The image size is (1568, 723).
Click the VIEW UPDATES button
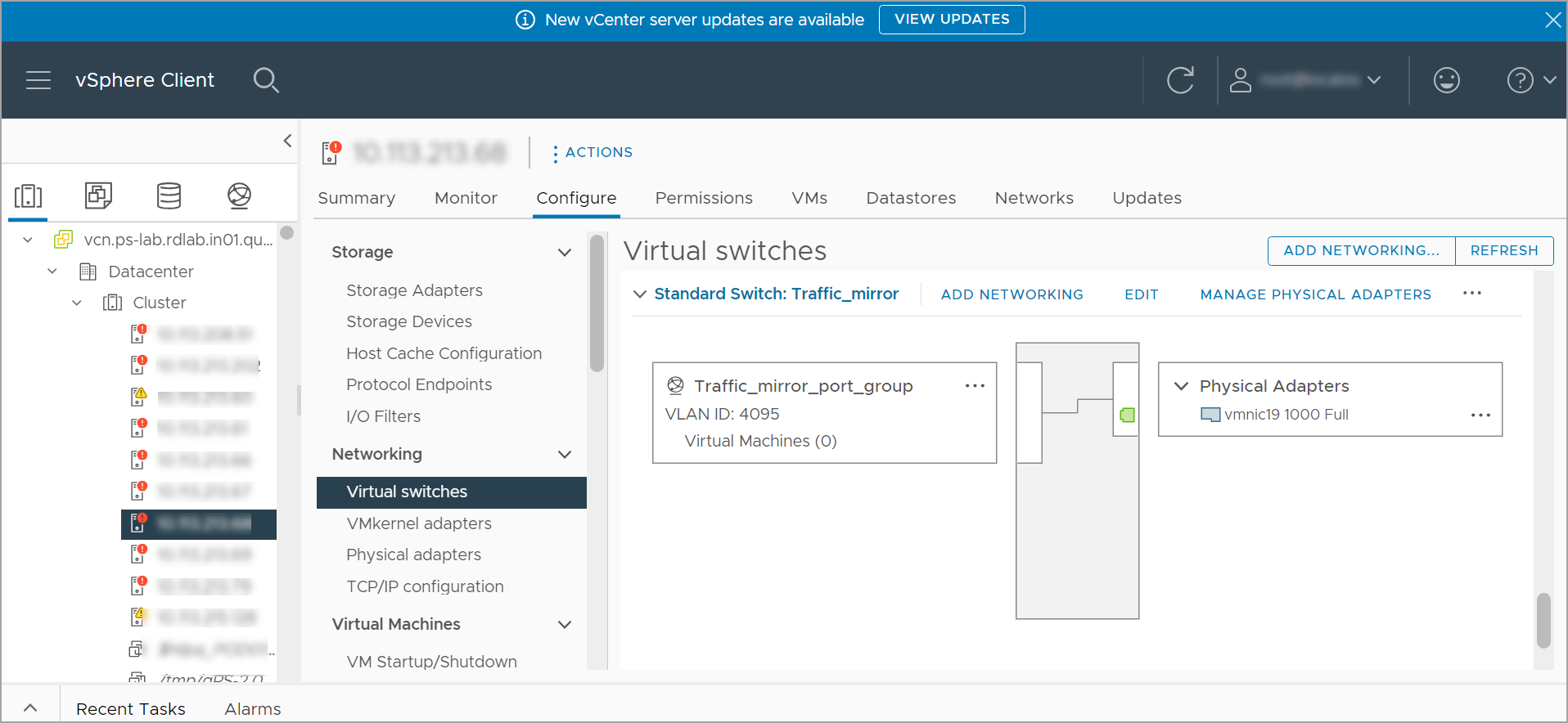click(952, 20)
